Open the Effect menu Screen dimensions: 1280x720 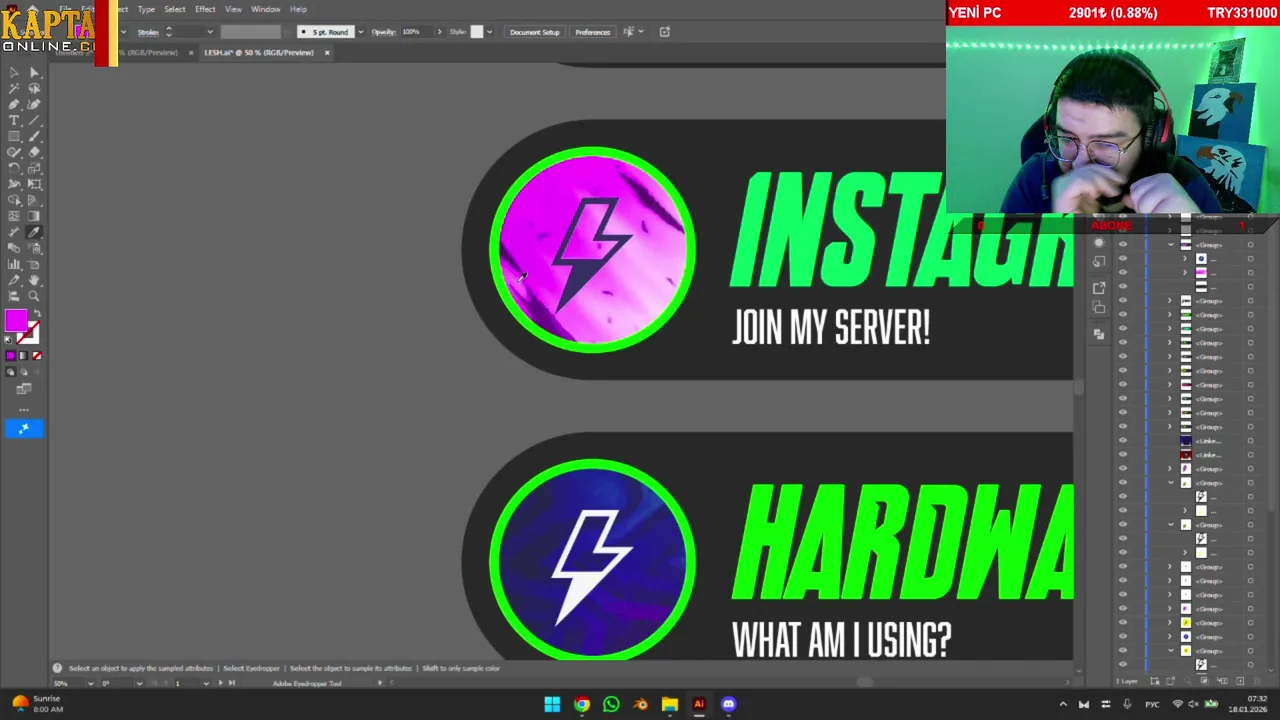pyautogui.click(x=205, y=9)
